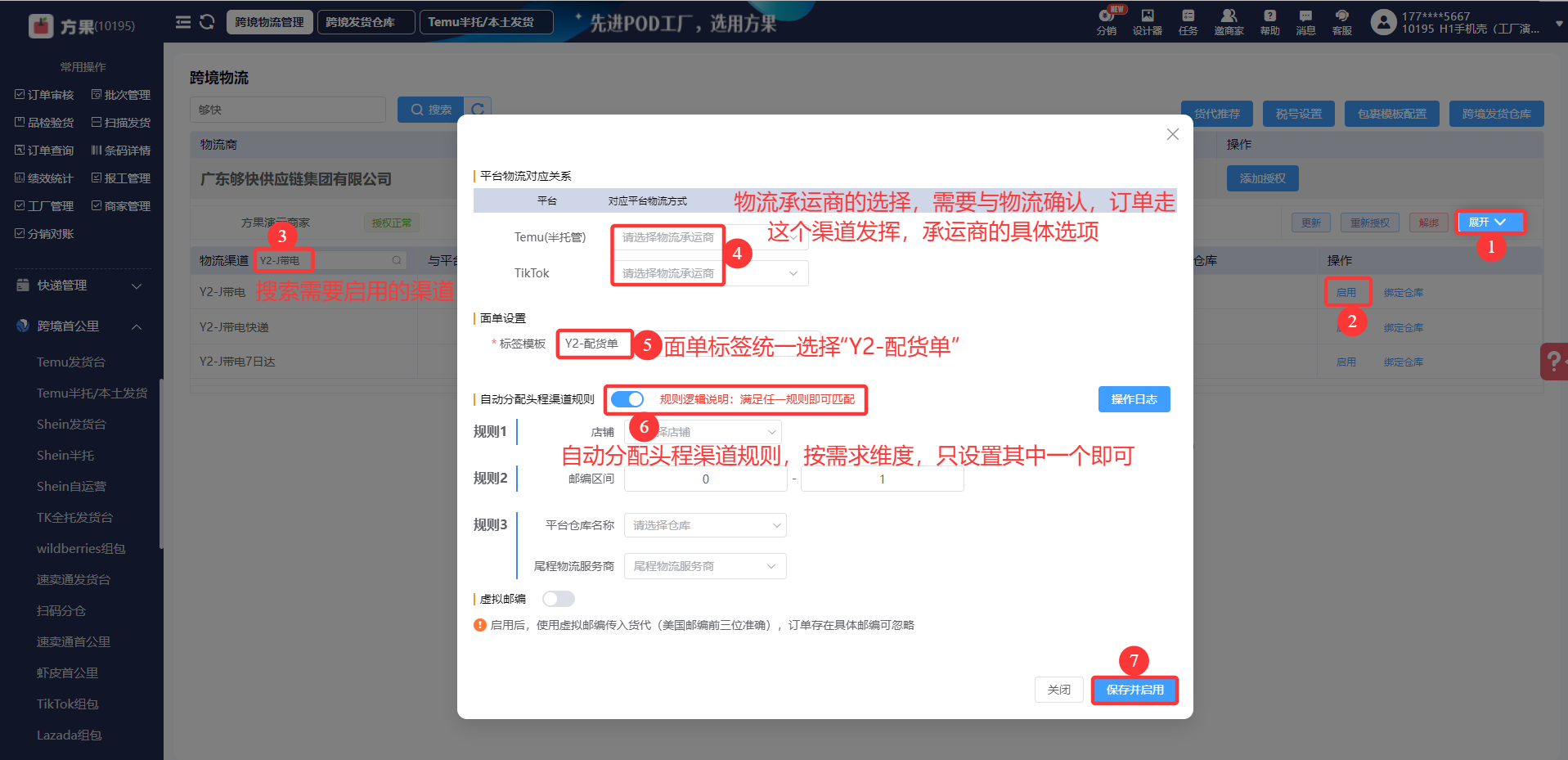Open the 消息 messages icon
Viewport: 1568px width, 760px height.
coord(1305,21)
